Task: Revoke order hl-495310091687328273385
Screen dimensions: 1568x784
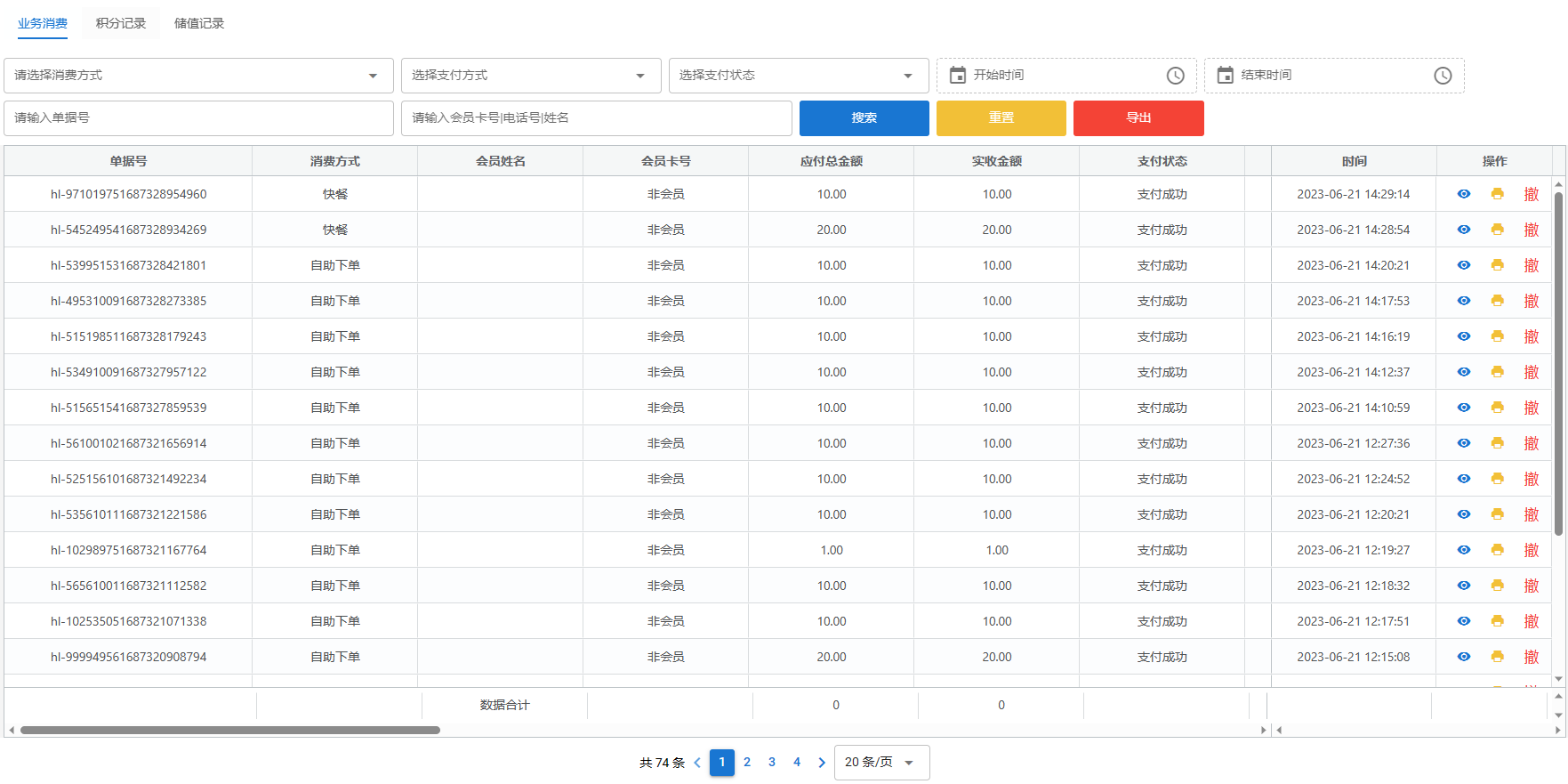Action: pyautogui.click(x=1531, y=301)
